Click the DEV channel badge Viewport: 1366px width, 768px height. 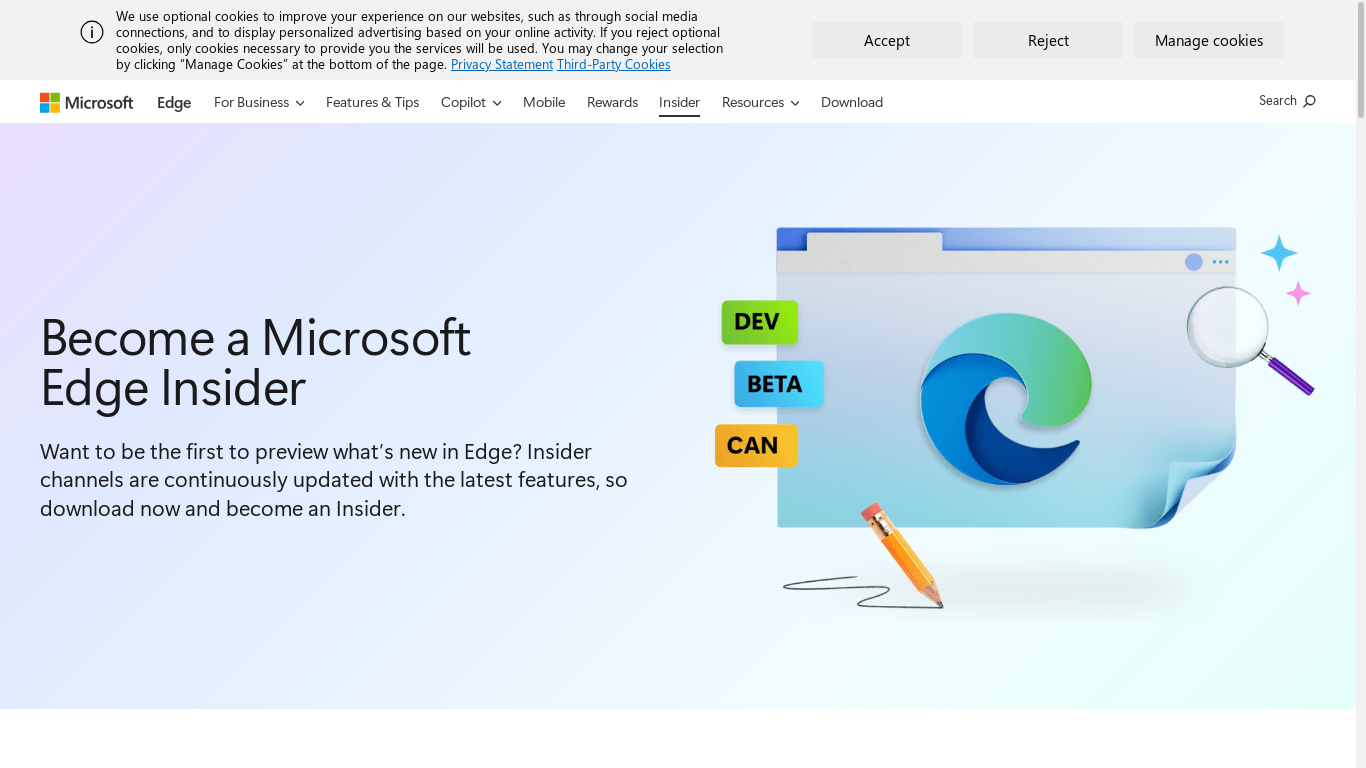[760, 322]
